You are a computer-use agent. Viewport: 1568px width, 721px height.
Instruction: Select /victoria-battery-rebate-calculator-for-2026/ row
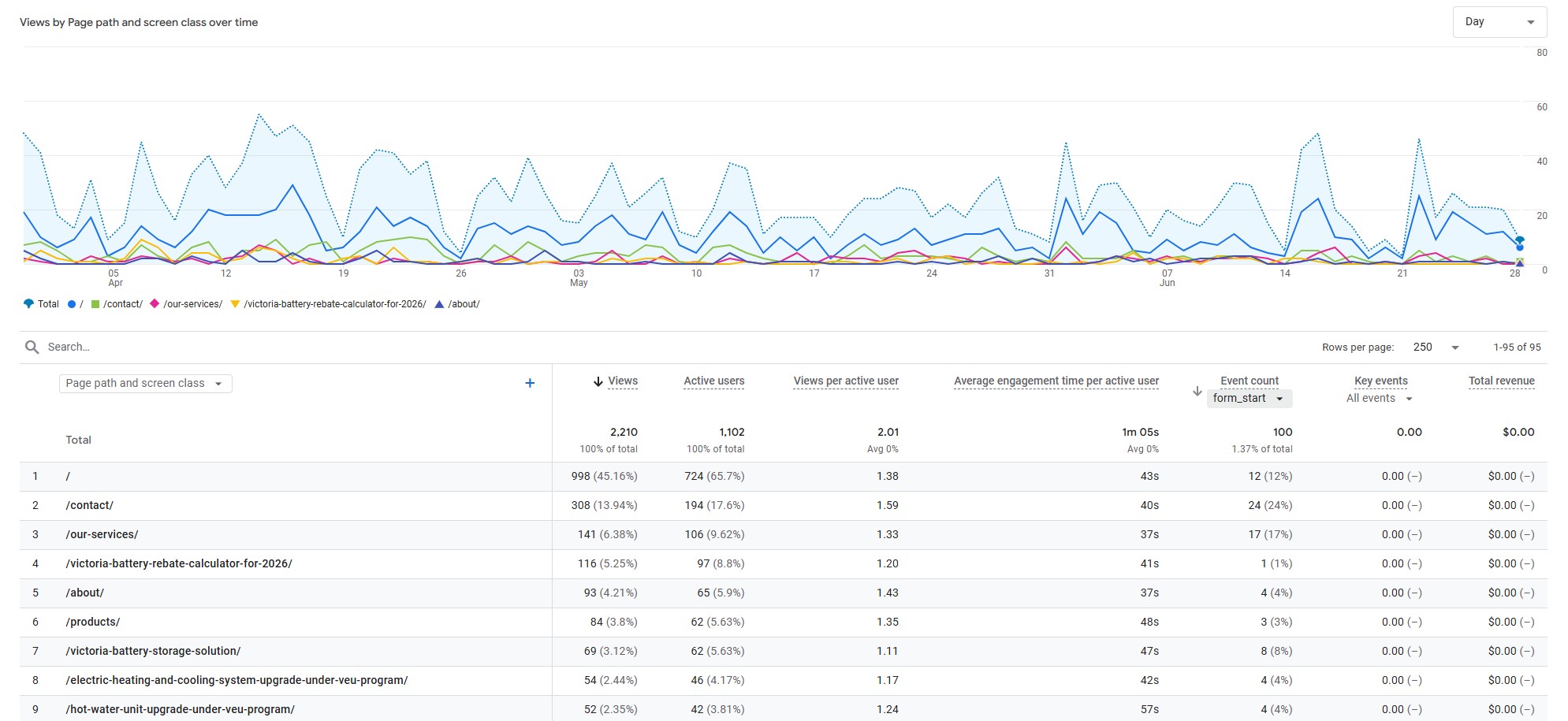point(783,563)
